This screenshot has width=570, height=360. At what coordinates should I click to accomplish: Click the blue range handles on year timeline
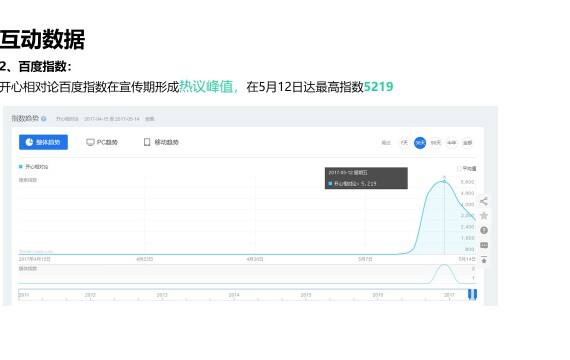click(472, 295)
